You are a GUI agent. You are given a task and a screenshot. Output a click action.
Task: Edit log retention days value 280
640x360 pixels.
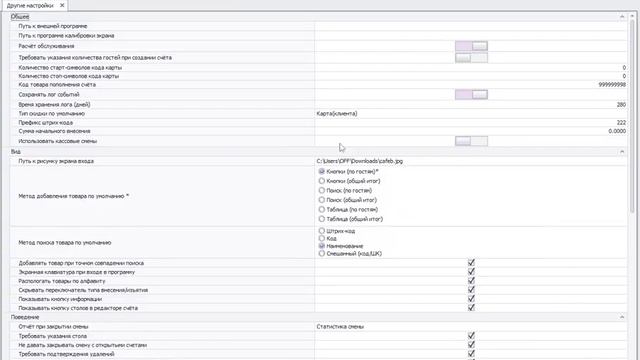tap(471, 104)
